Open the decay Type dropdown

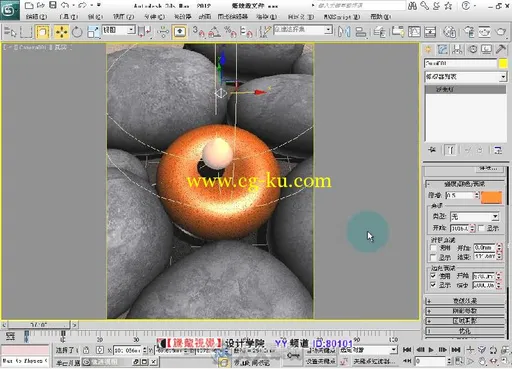click(474, 217)
